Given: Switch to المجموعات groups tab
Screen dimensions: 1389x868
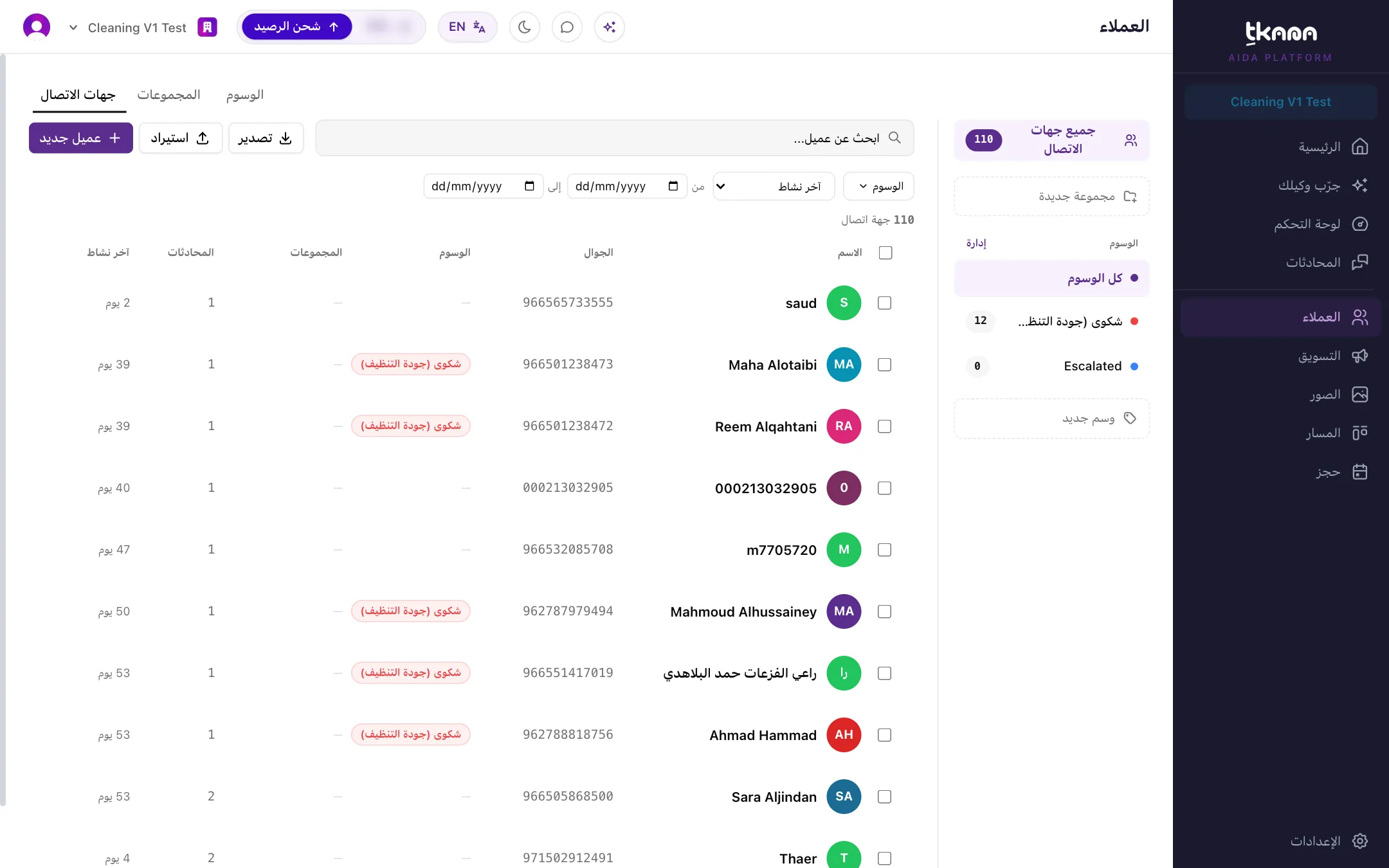Looking at the screenshot, I should (168, 95).
